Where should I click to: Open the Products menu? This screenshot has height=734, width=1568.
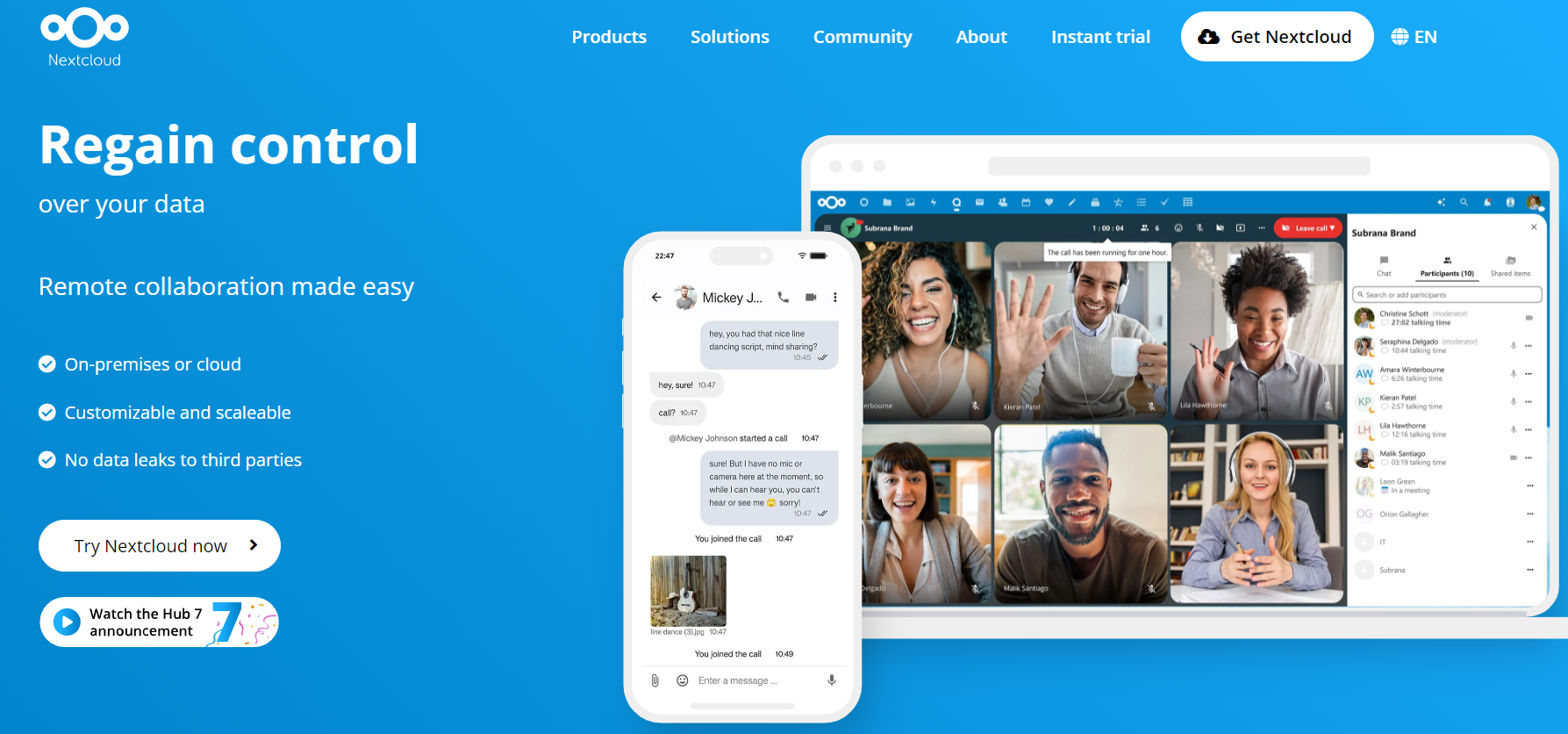609,37
